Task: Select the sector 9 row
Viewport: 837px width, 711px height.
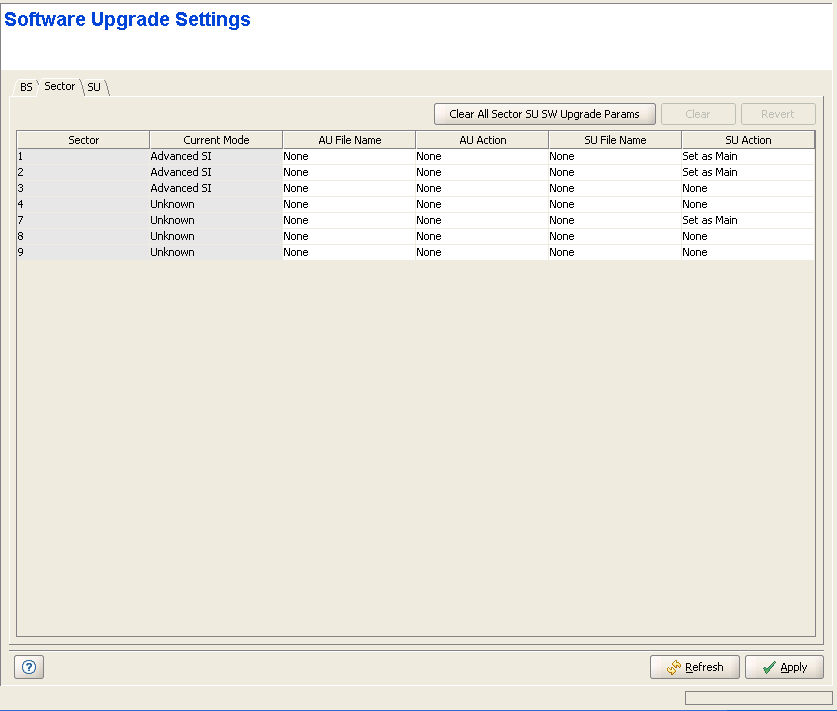Action: 83,252
